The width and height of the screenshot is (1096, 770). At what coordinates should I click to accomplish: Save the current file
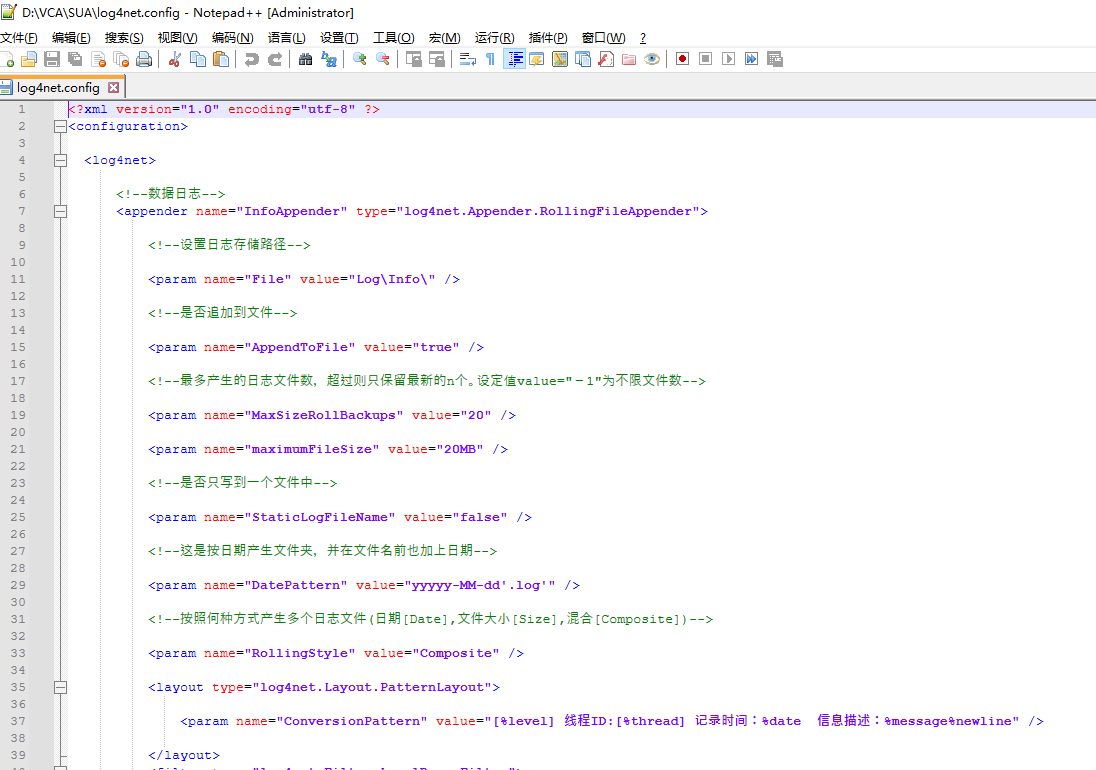(52, 59)
